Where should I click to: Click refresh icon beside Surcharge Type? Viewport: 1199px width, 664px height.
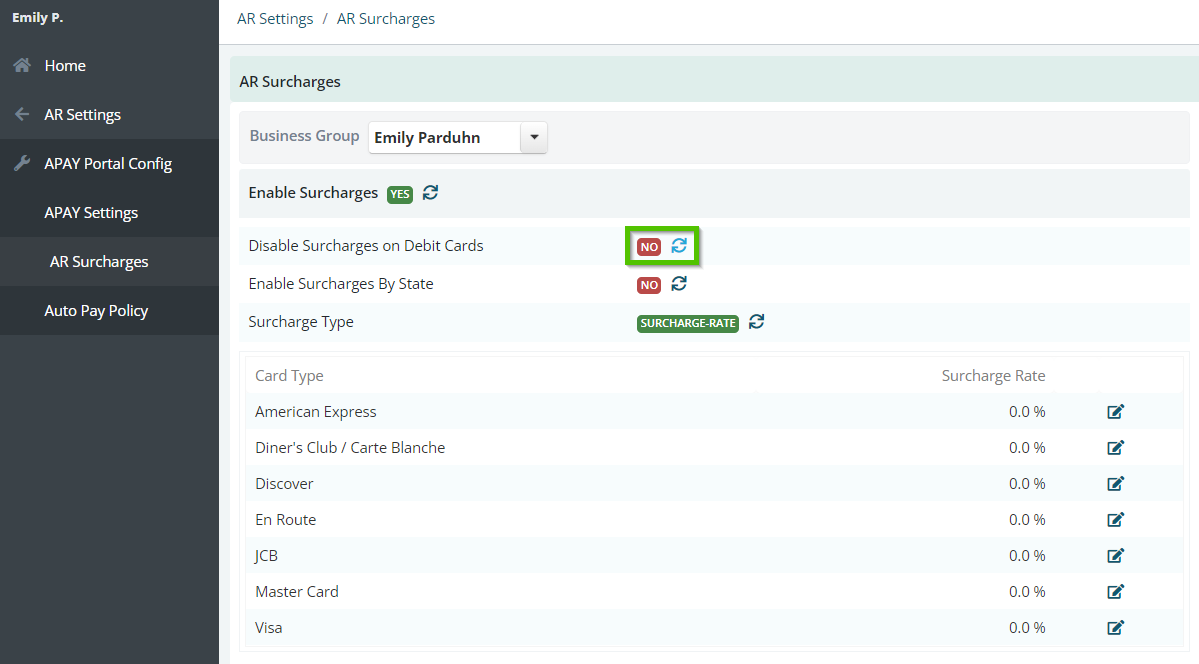[x=756, y=322]
